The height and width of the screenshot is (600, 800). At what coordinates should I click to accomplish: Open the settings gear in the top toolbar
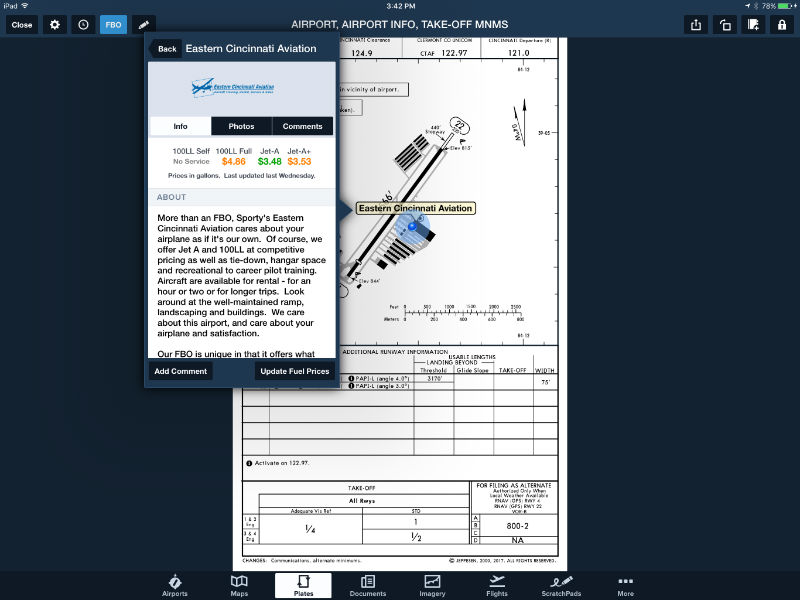point(55,24)
